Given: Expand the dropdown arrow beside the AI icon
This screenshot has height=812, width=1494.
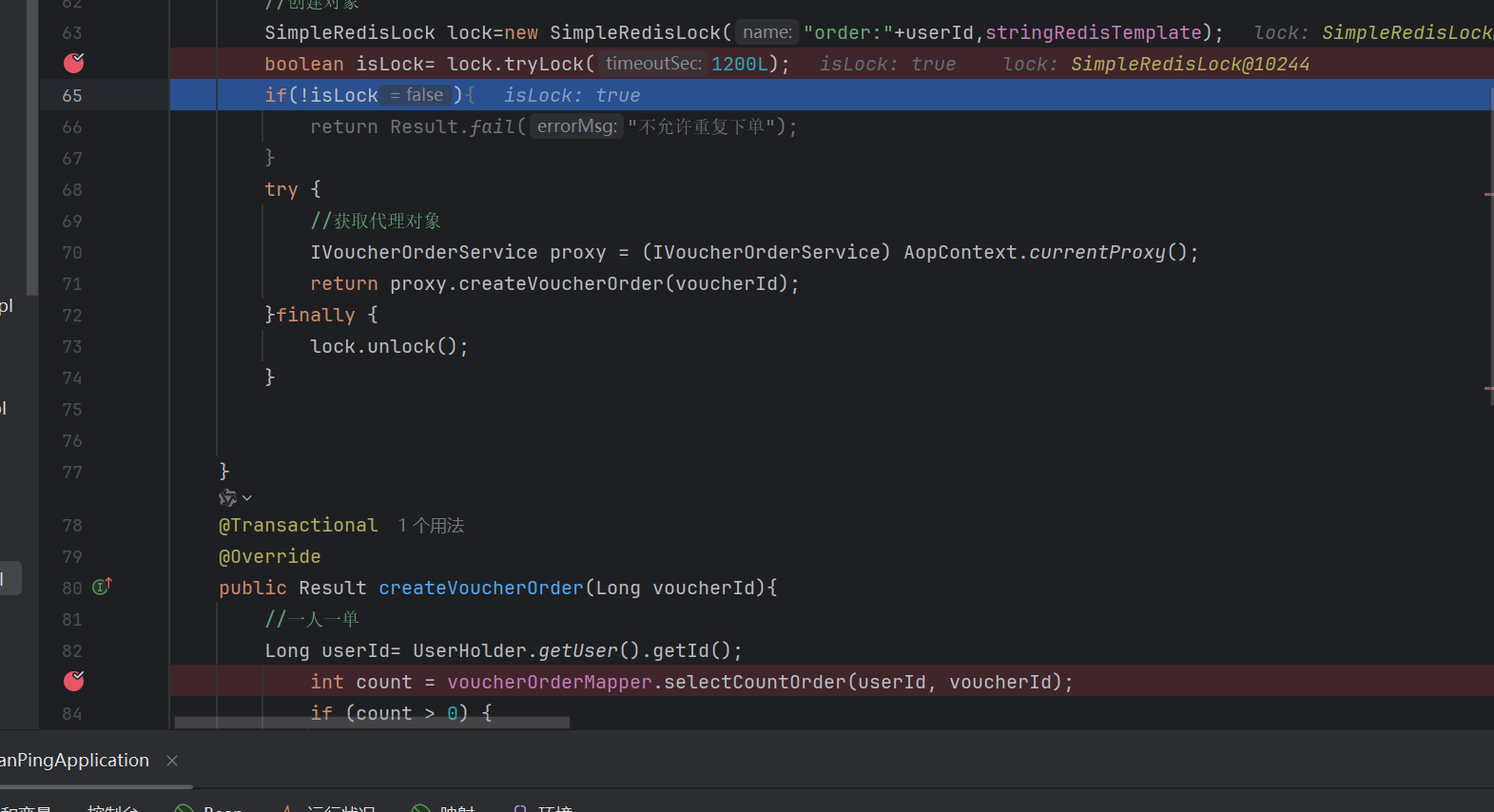Looking at the screenshot, I should pos(247,498).
